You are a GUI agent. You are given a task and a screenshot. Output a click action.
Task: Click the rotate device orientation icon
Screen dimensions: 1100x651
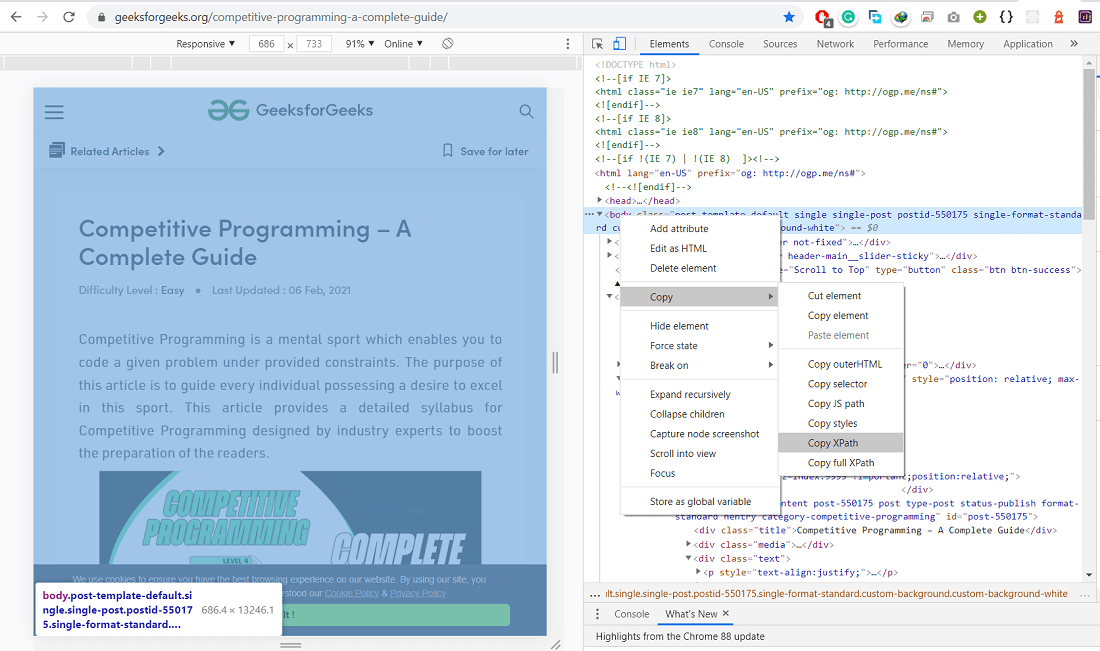[x=448, y=43]
